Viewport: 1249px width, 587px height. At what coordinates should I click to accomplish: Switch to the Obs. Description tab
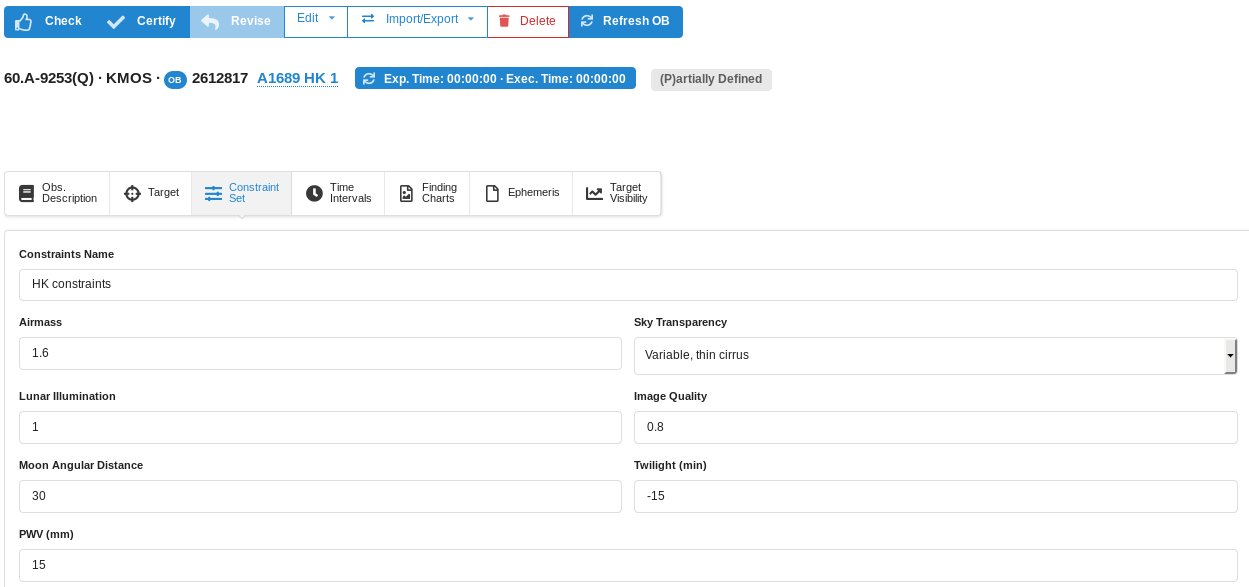pos(58,193)
